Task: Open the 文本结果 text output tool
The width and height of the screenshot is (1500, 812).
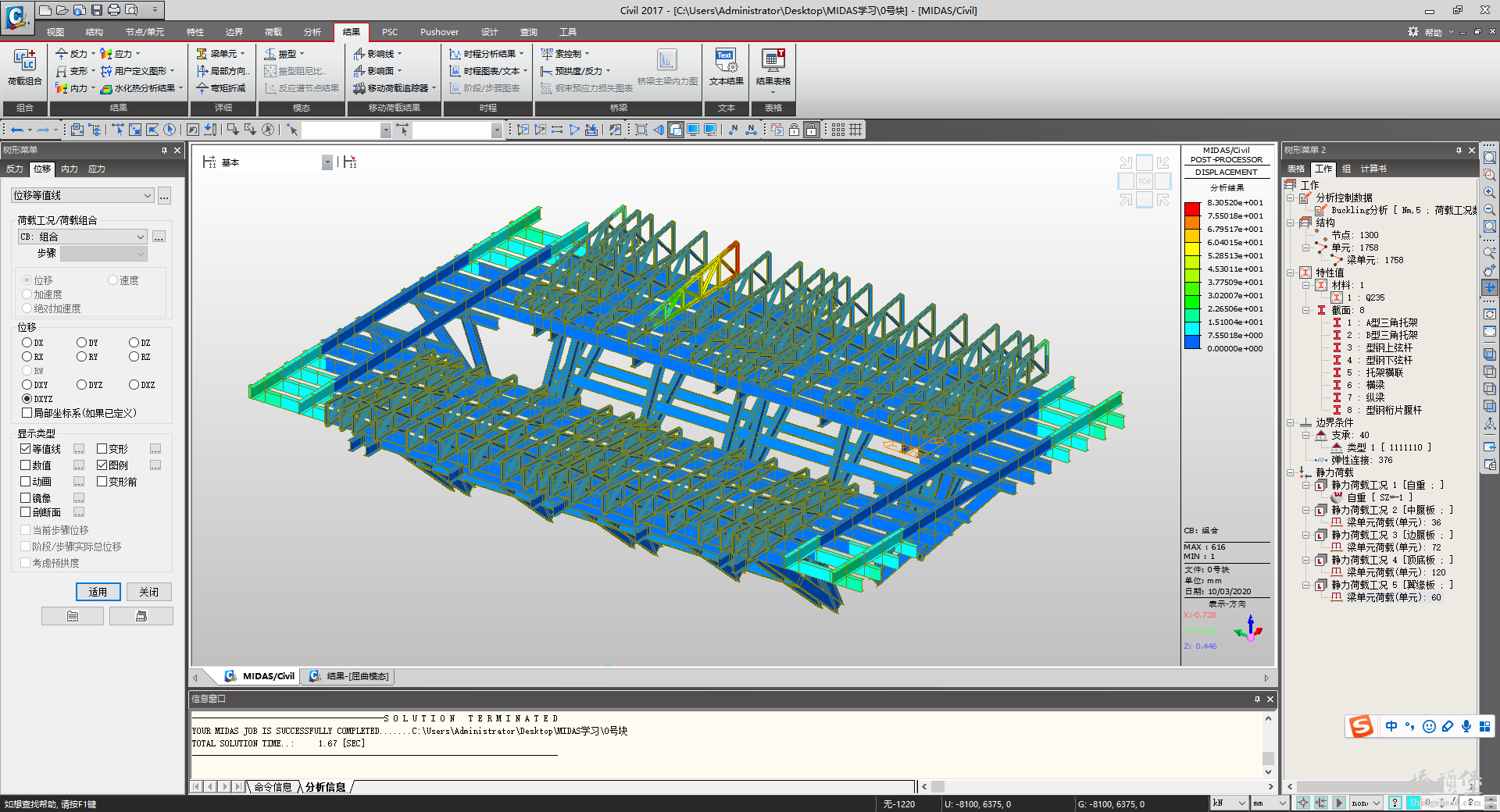Action: click(726, 67)
